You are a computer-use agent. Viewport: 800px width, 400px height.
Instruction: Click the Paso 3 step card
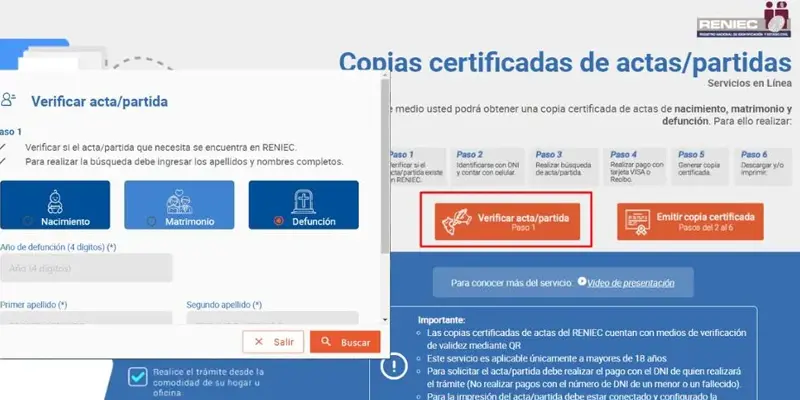coord(564,166)
